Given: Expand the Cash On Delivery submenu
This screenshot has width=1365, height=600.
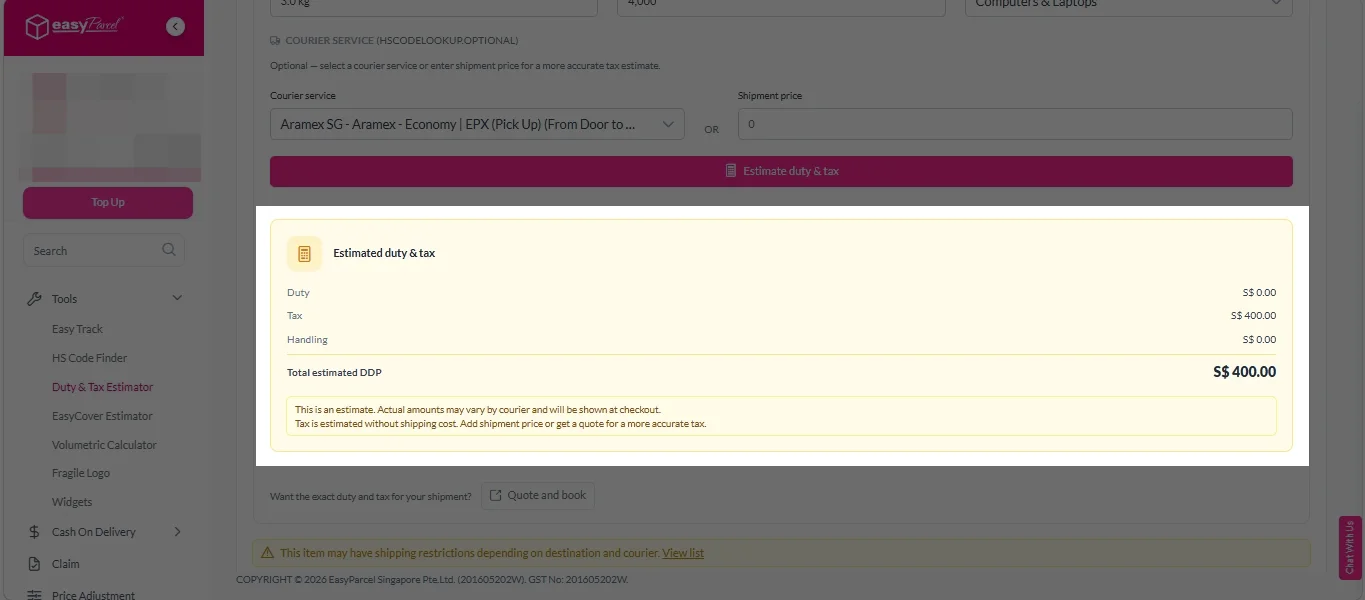Looking at the screenshot, I should tap(178, 532).
